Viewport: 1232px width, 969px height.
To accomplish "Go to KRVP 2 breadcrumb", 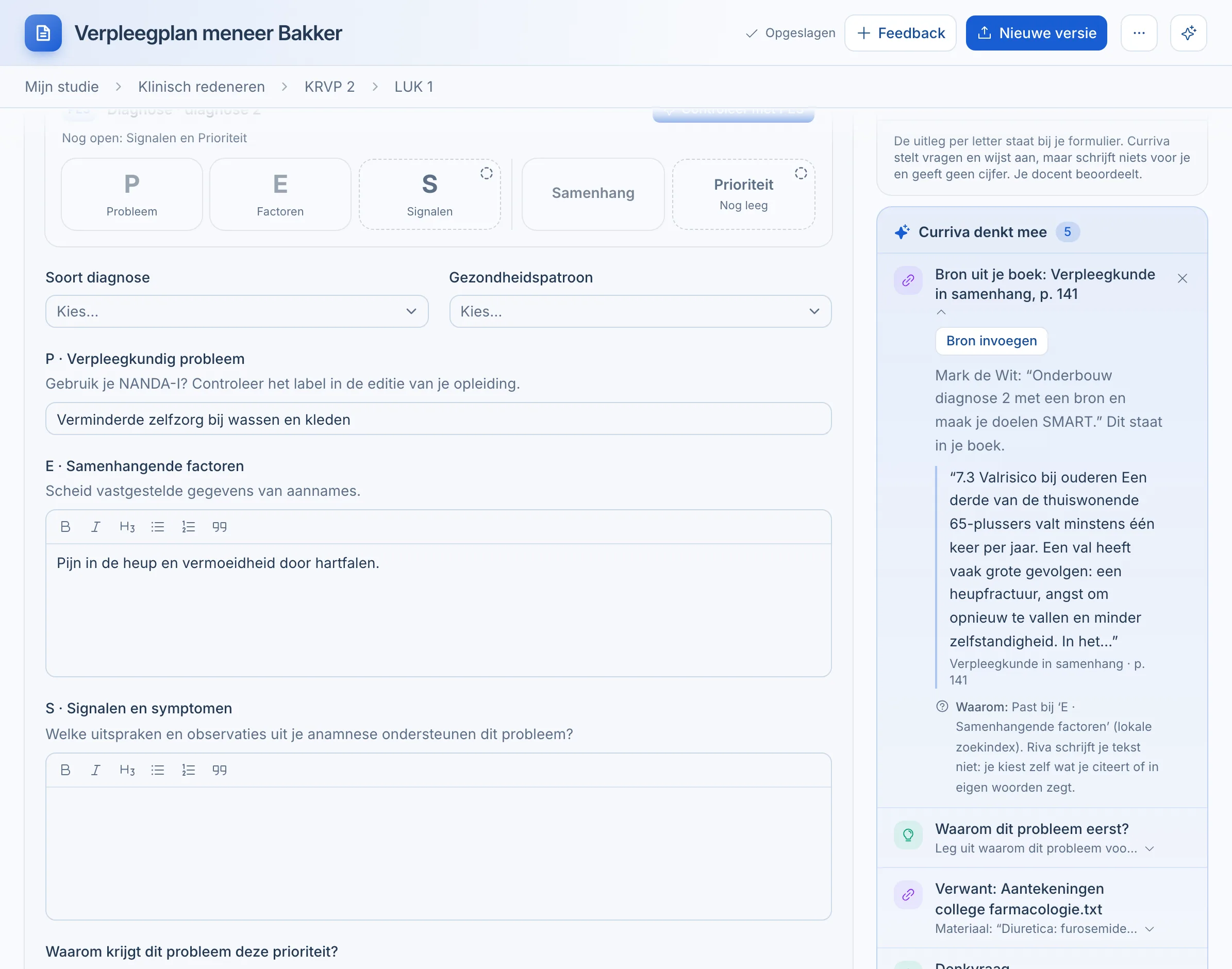I will click(329, 87).
